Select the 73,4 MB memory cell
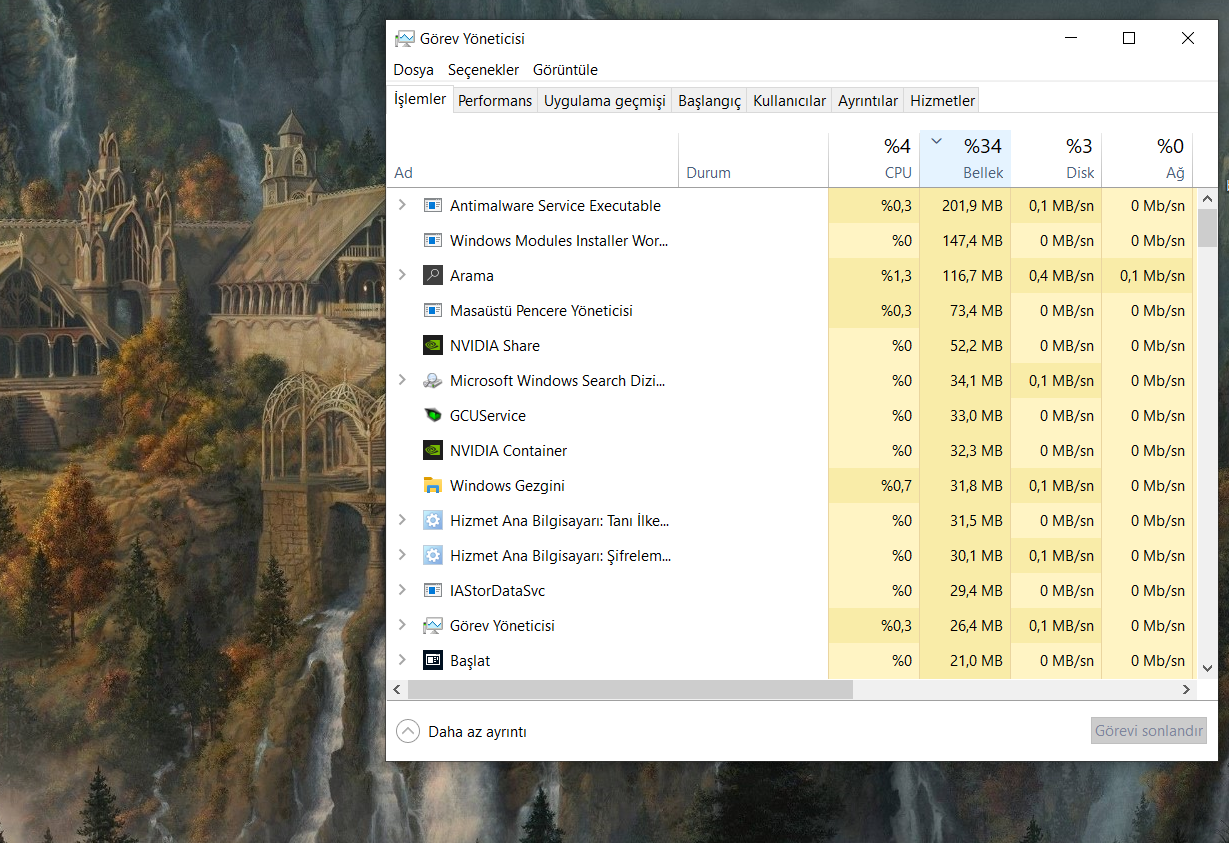 pos(965,311)
